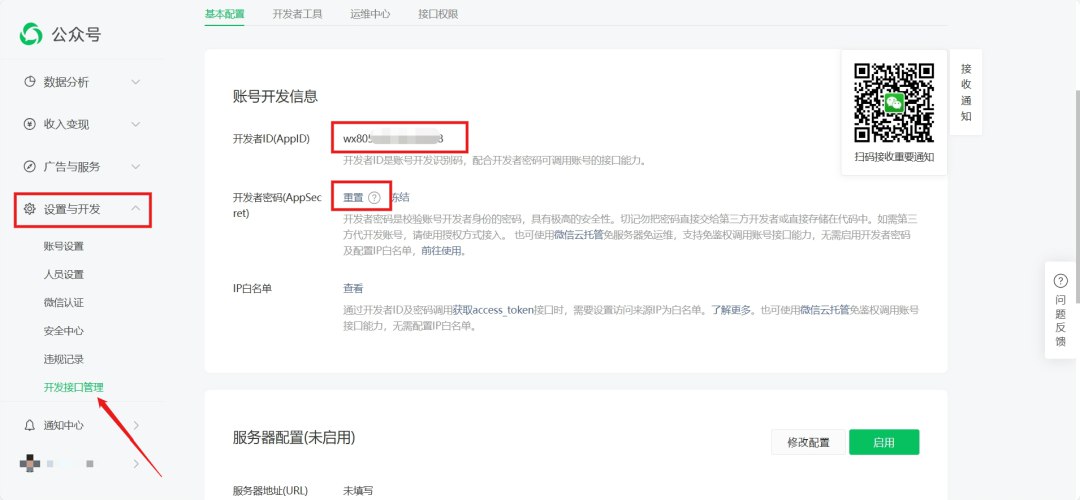Screen dimensions: 1080x500
Task: Open 人员设置 in the sidebar
Action: point(63,274)
